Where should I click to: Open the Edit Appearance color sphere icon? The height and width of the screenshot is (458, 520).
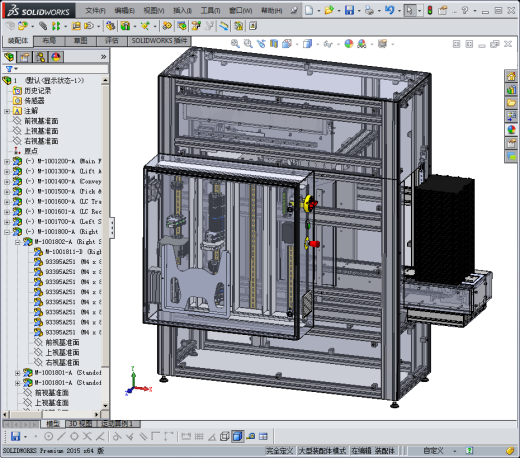349,44
